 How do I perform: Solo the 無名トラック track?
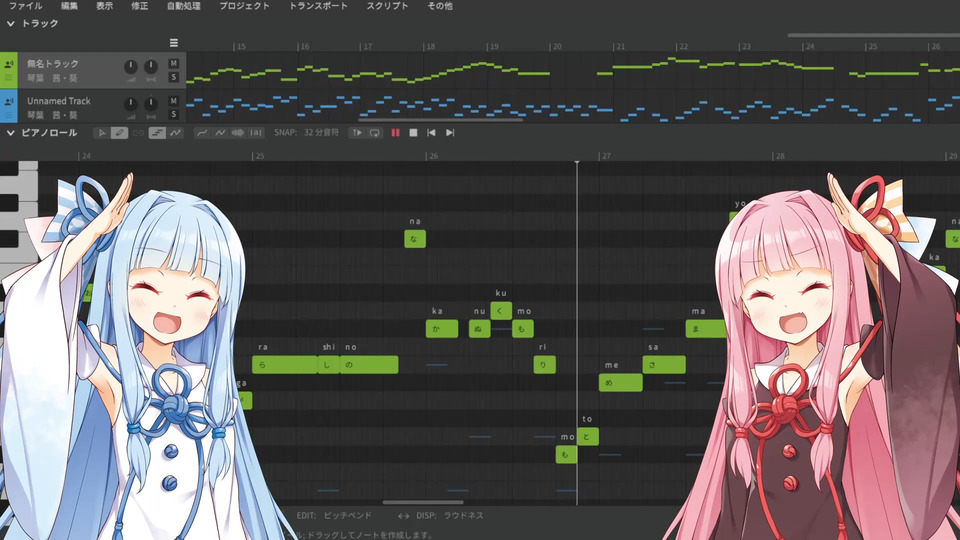click(x=174, y=77)
